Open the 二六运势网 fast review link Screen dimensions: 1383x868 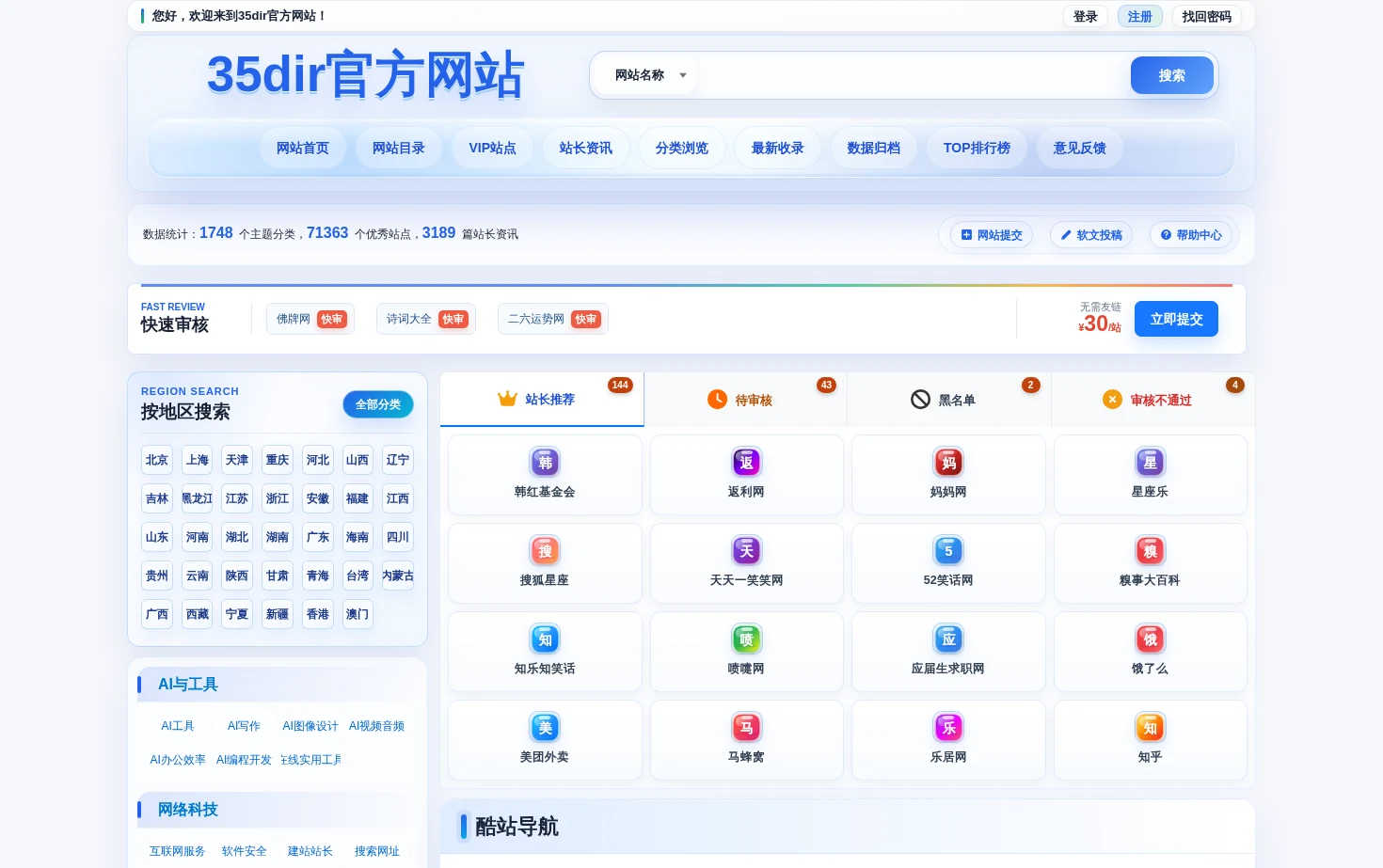pos(553,319)
